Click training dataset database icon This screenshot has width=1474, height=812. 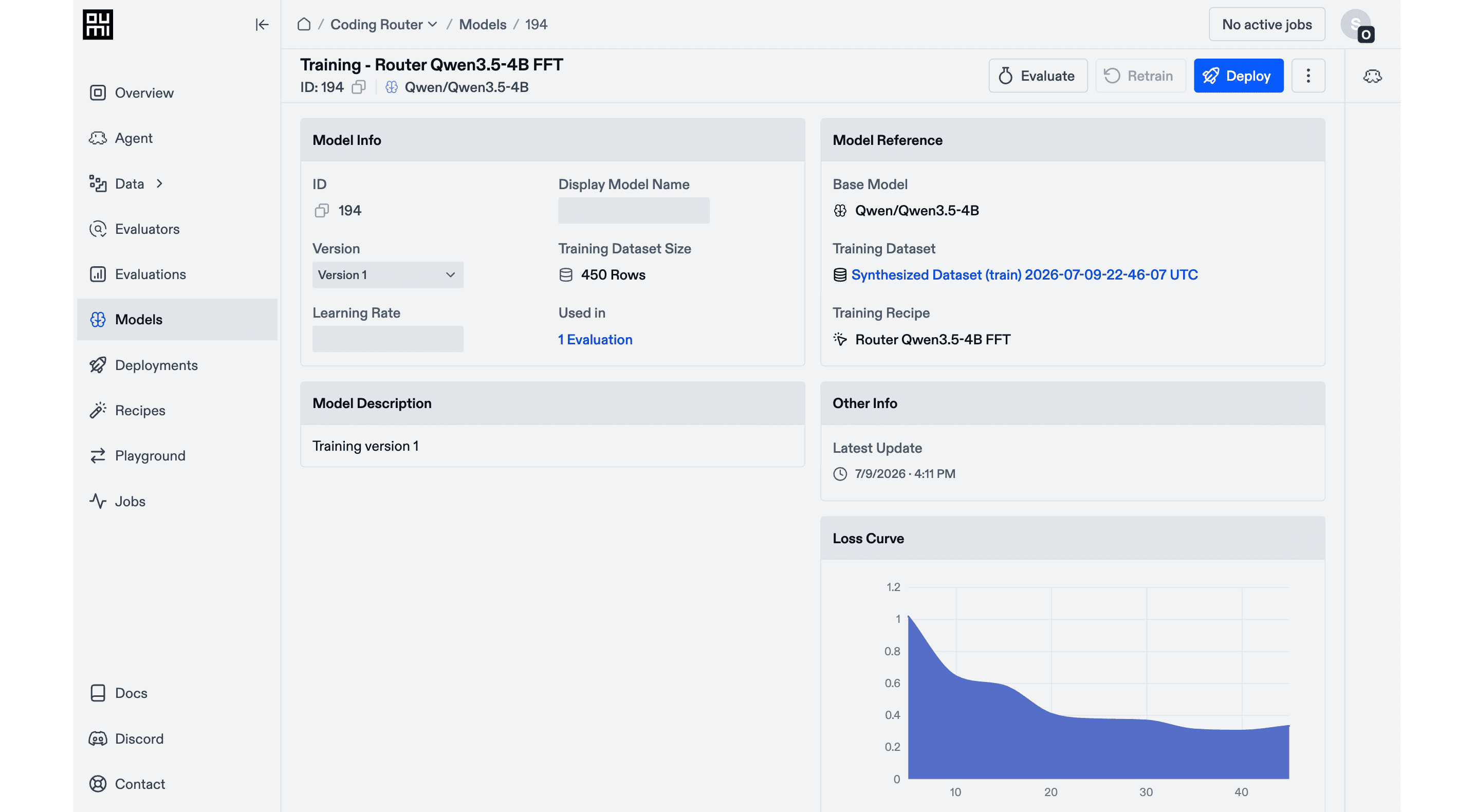[839, 274]
